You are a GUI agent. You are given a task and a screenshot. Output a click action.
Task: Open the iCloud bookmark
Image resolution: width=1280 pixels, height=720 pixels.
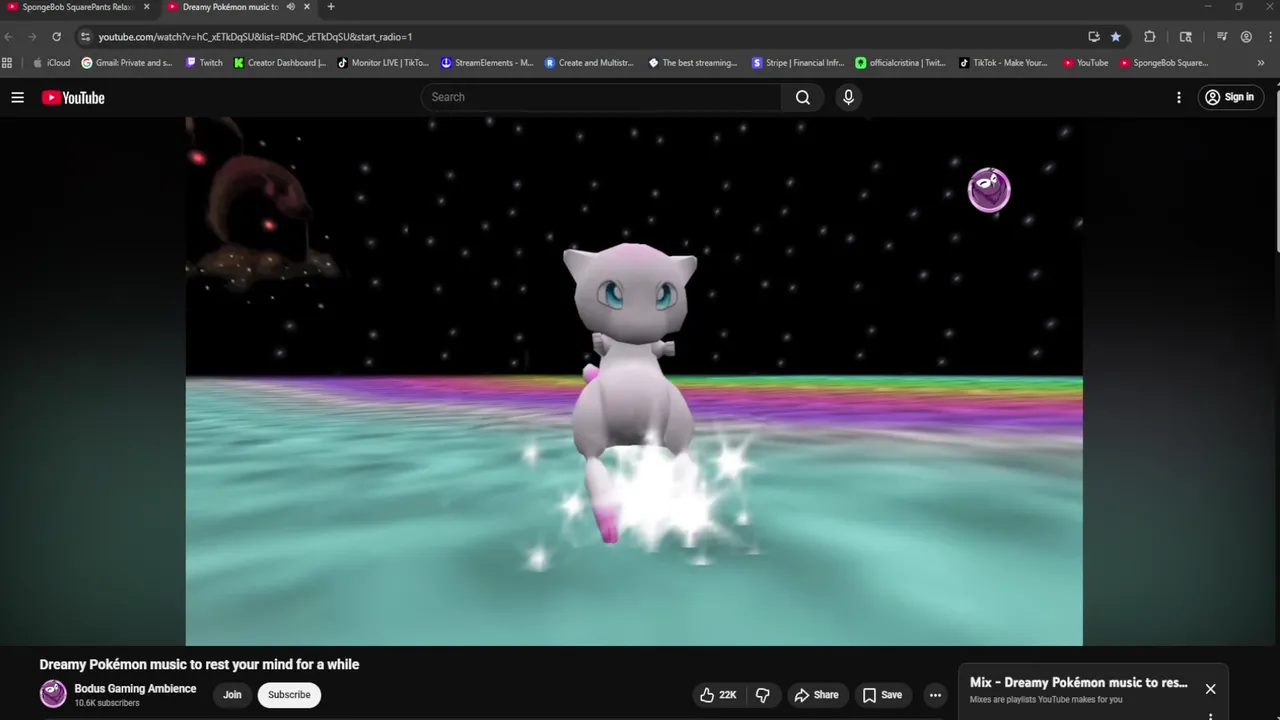52,63
